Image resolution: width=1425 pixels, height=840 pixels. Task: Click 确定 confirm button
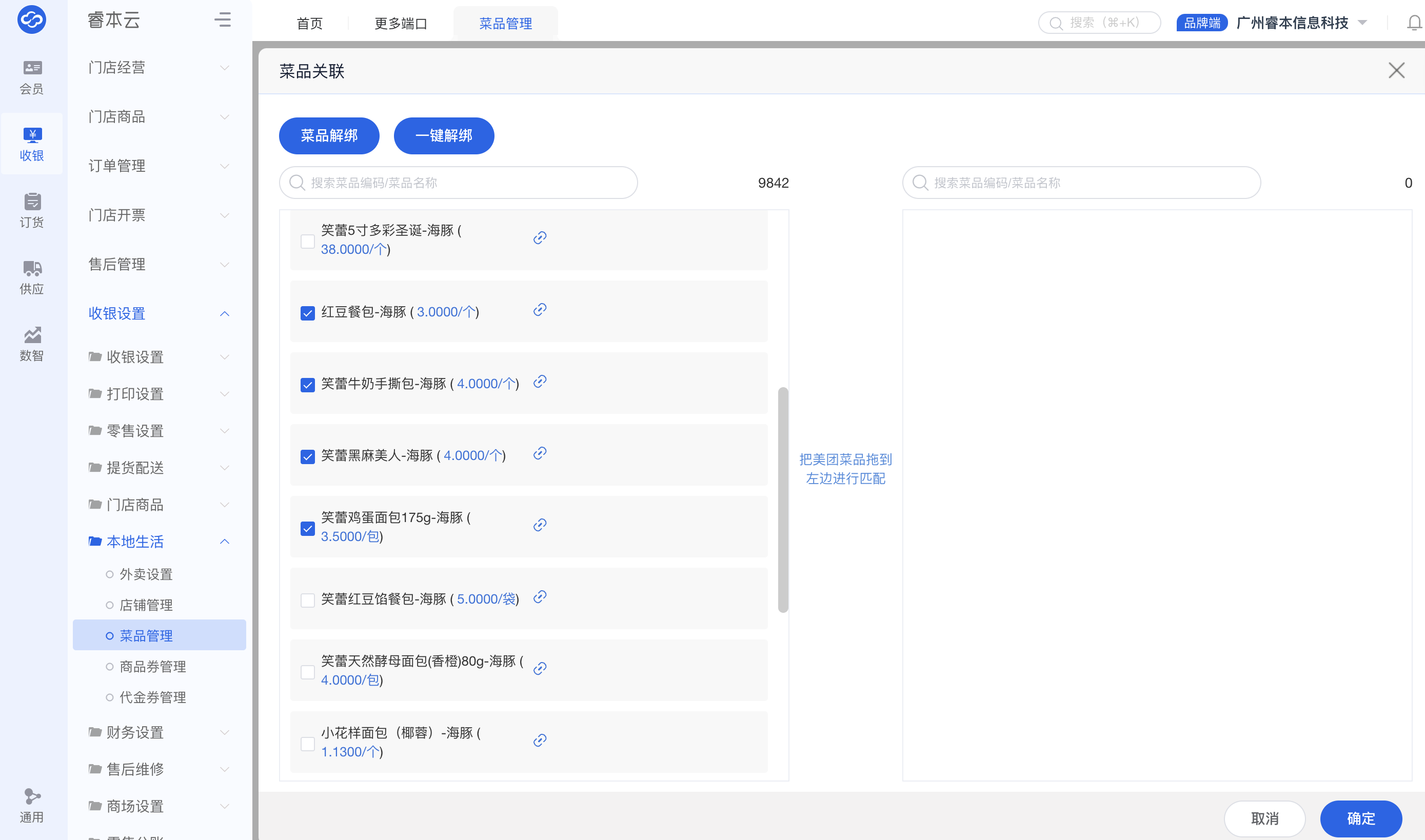[x=1360, y=818]
